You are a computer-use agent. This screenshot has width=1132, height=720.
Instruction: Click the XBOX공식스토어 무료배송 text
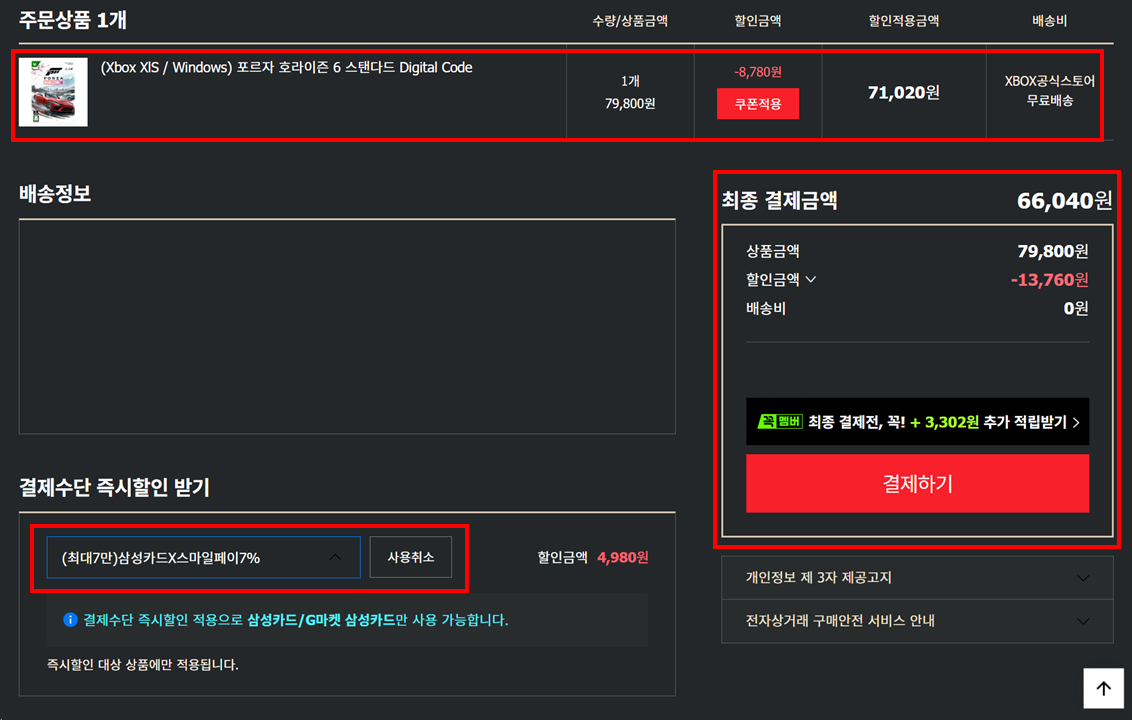pyautogui.click(x=1049, y=91)
